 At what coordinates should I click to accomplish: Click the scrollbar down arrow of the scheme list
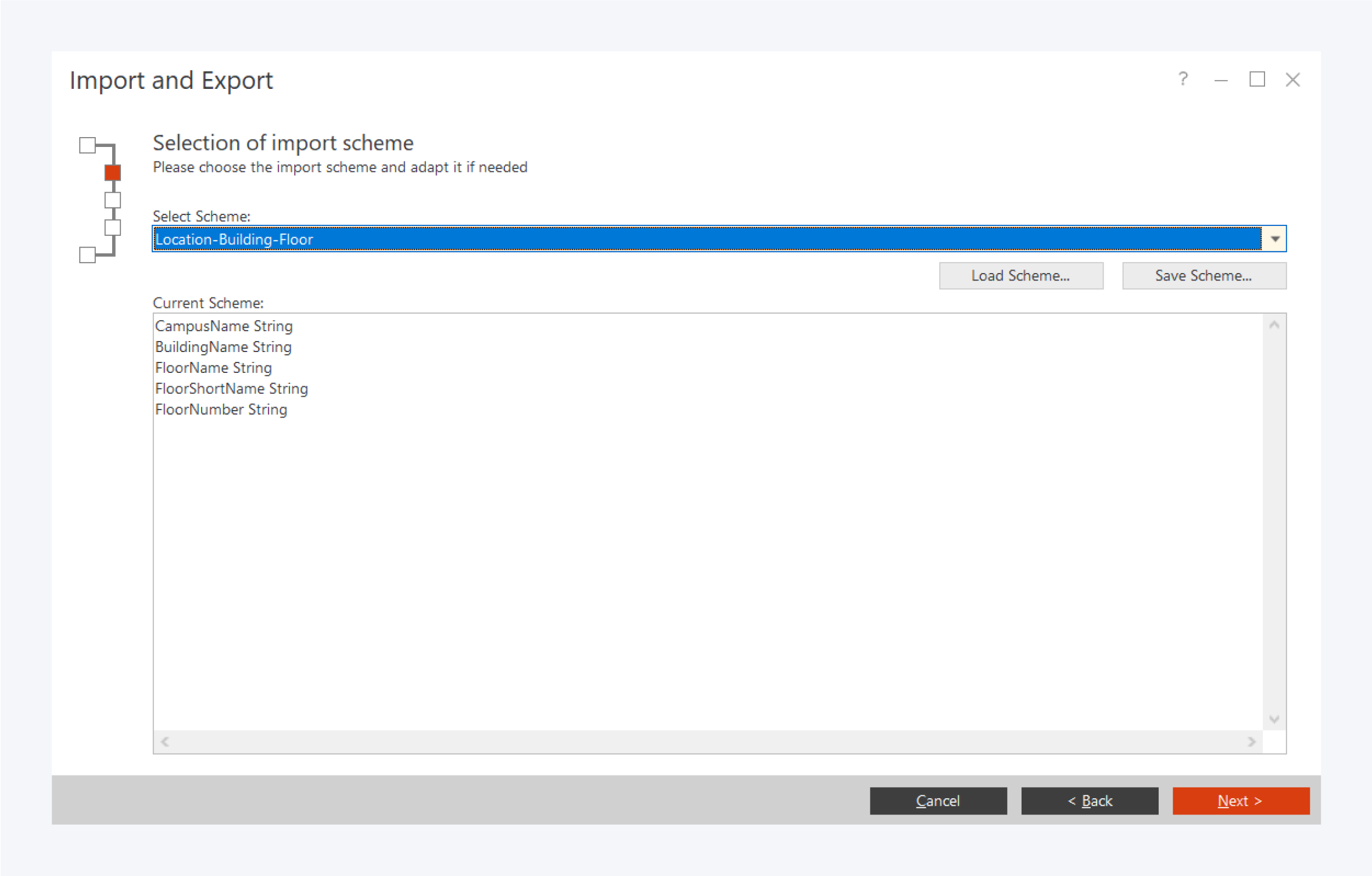[1274, 719]
